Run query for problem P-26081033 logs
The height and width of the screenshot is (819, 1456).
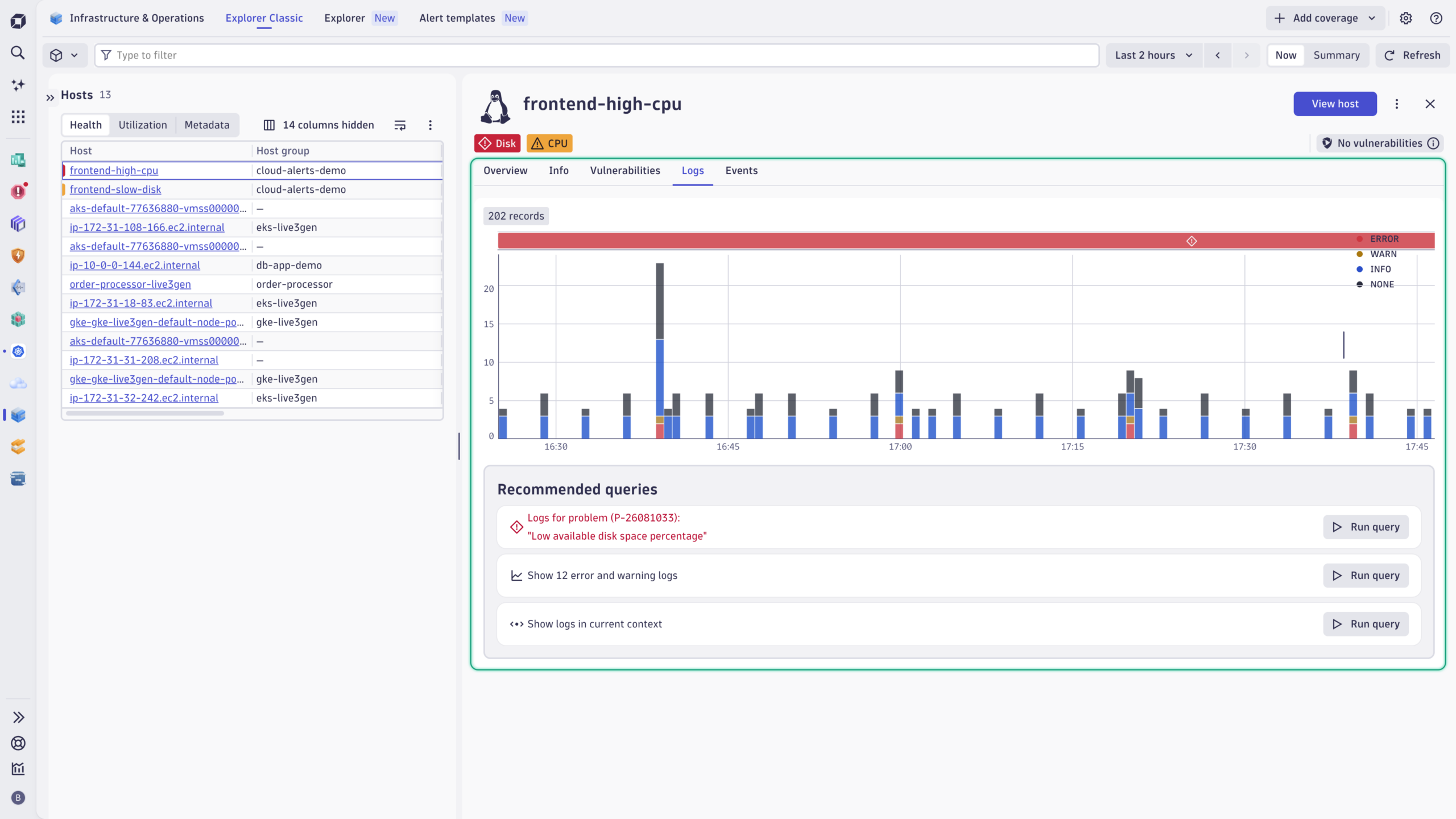1366,527
